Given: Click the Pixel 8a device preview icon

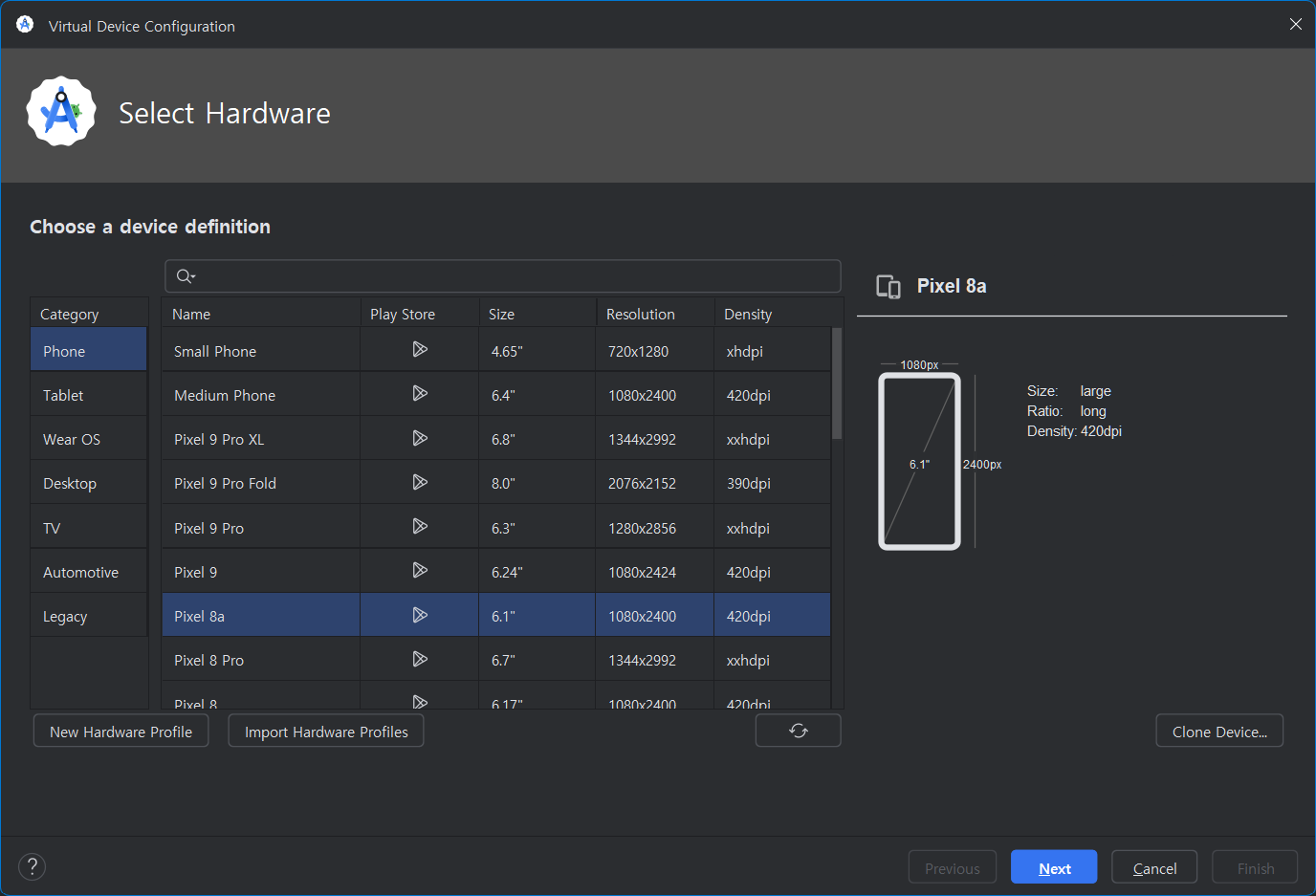Looking at the screenshot, I should click(x=888, y=287).
